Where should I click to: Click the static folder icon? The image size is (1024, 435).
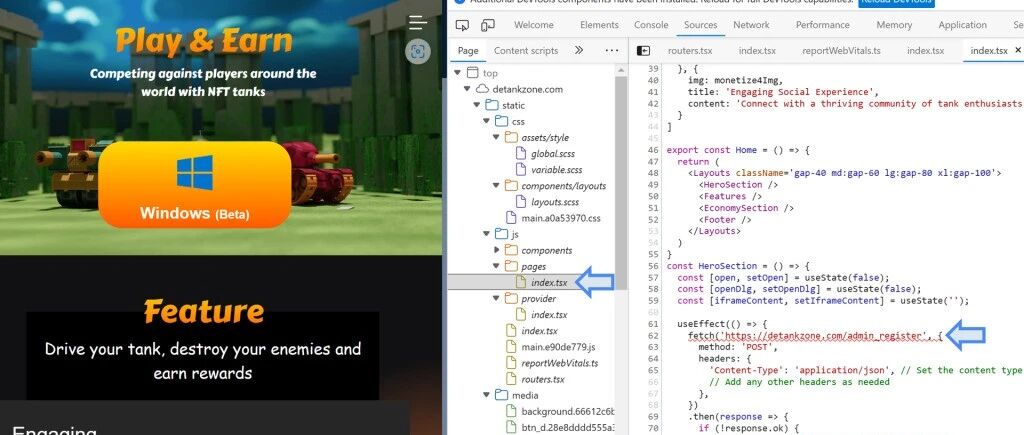[492, 105]
